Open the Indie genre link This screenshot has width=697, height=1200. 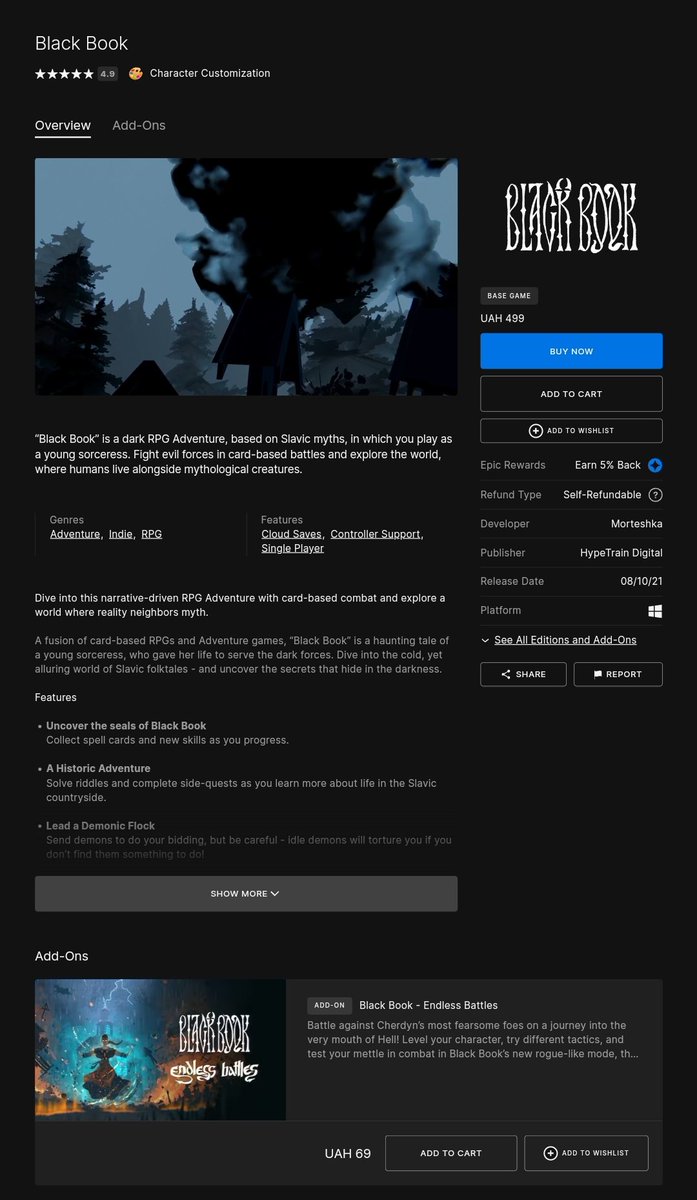coord(120,534)
